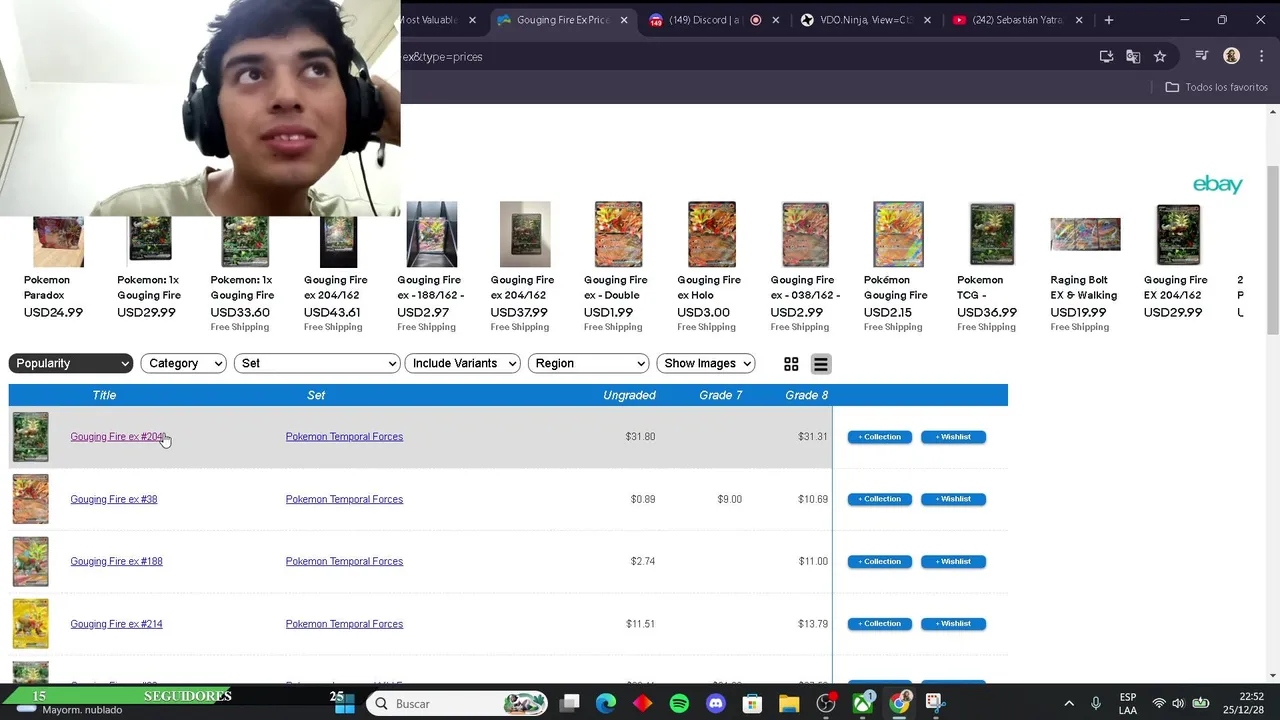This screenshot has width=1280, height=720.
Task: Click the $9.00 Grade 7 price
Action: (x=729, y=499)
